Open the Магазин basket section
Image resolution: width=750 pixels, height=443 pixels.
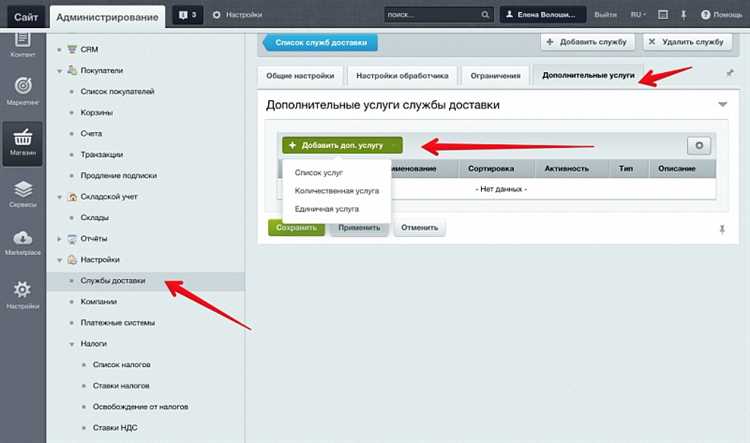tap(22, 143)
